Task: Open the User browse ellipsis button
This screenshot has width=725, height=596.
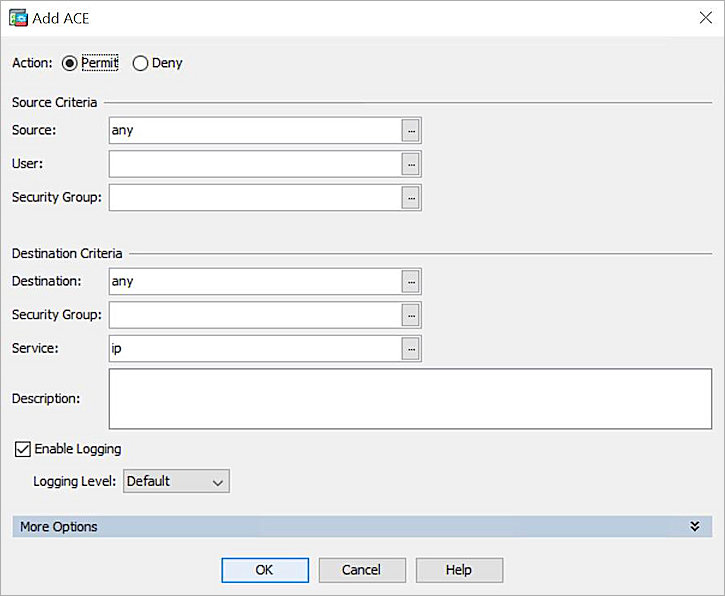Action: tap(411, 164)
